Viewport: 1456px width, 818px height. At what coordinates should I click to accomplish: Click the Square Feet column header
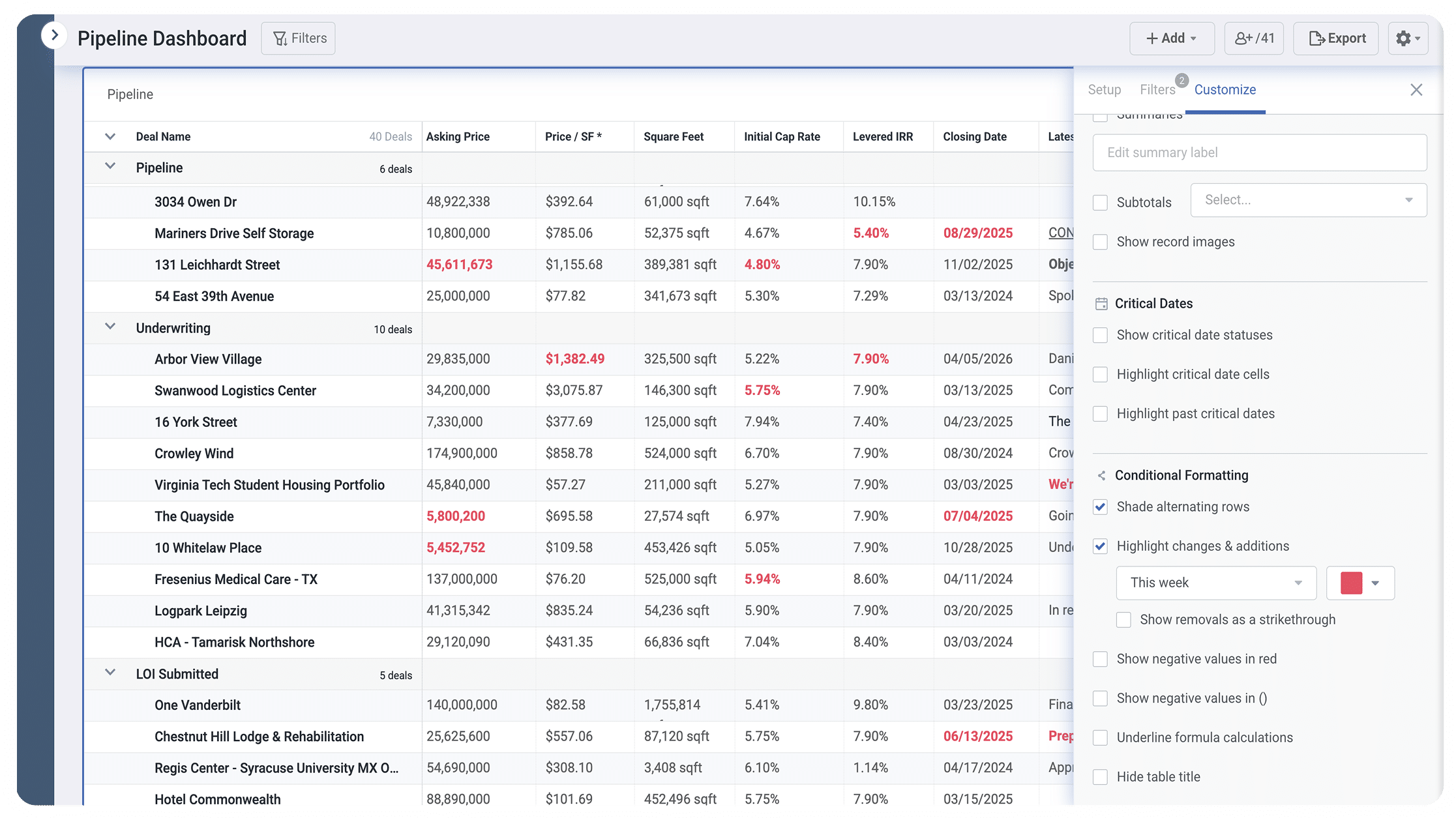tap(674, 137)
